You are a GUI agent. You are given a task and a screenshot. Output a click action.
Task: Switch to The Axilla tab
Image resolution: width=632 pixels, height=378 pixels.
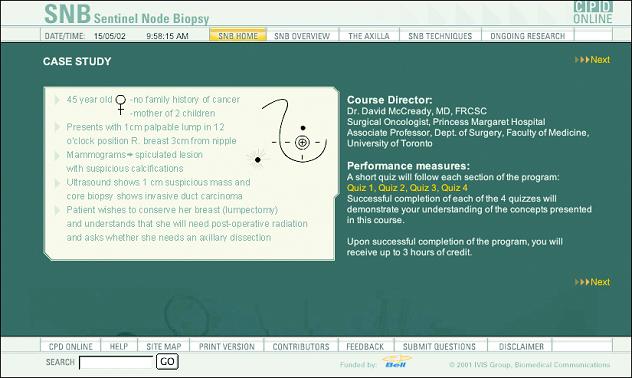[x=369, y=36]
